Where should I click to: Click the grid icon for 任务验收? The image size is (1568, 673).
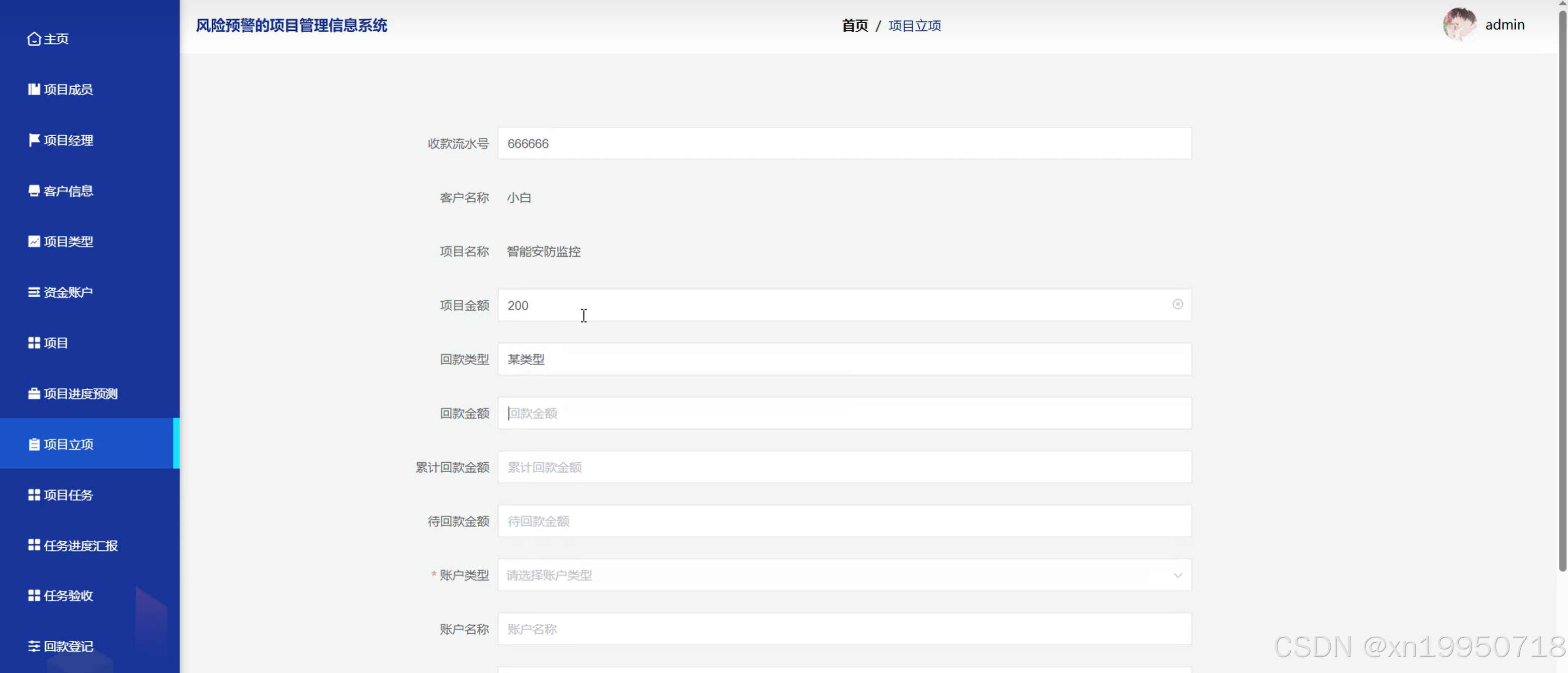(34, 596)
